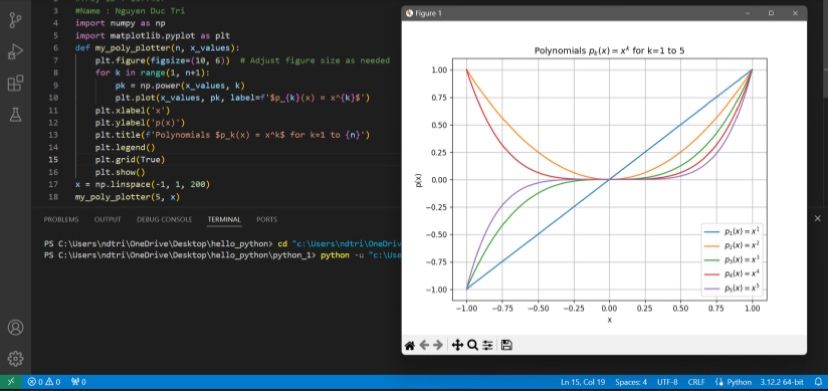The width and height of the screenshot is (828, 391).
Task: Go forward to next plot view
Action: [438, 345]
